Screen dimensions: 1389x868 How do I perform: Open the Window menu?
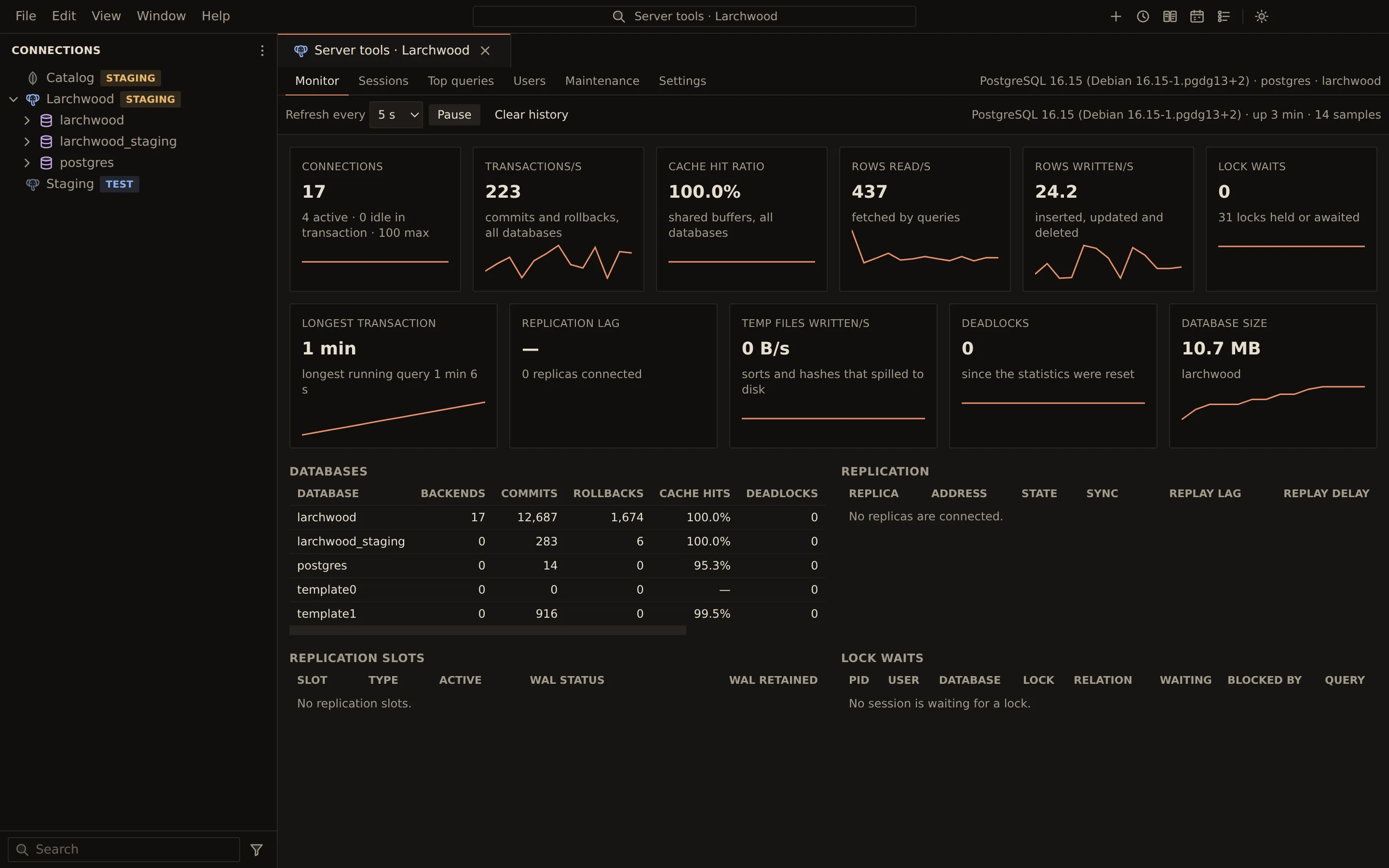click(161, 16)
